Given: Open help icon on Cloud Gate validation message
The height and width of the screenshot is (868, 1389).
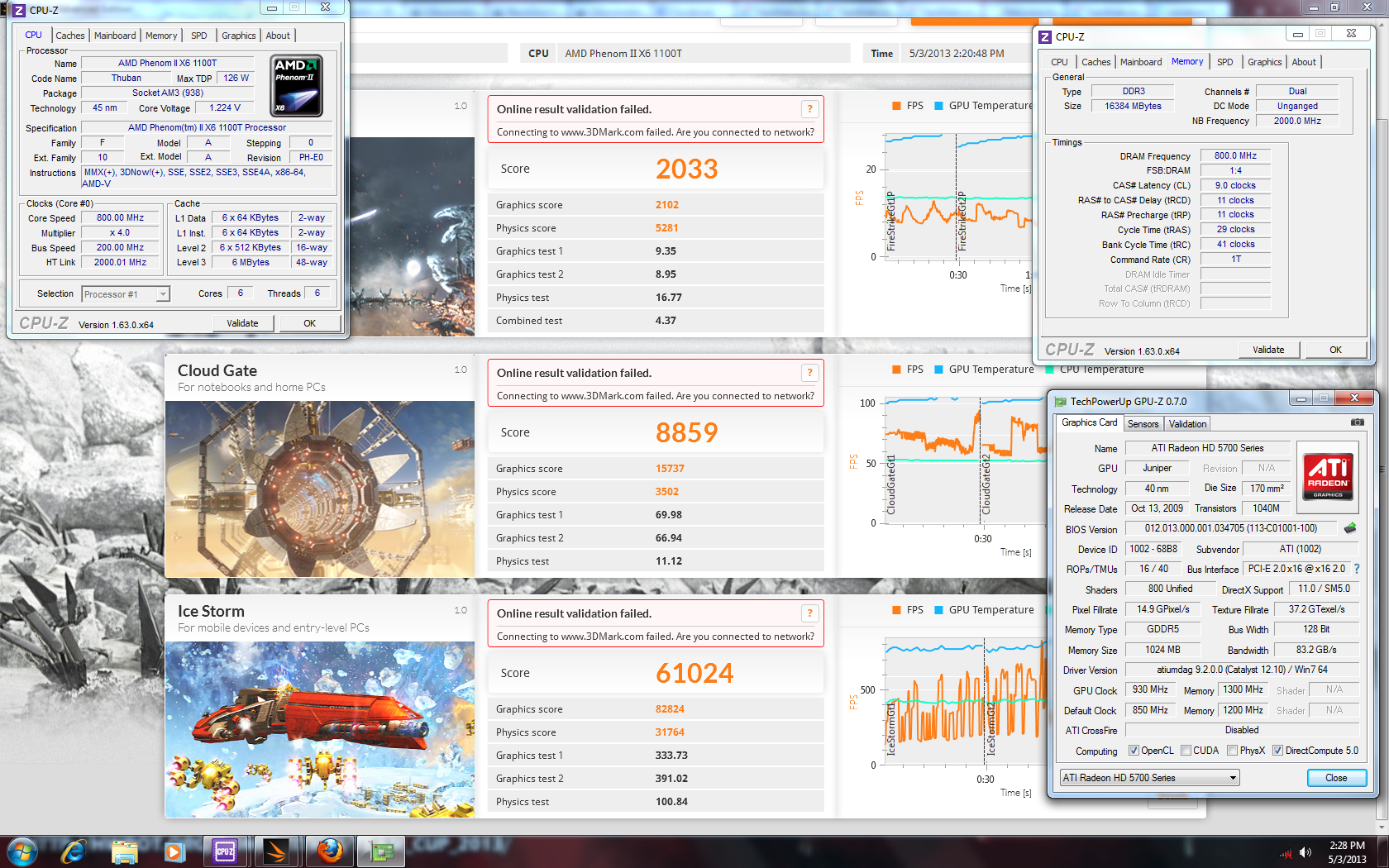Looking at the screenshot, I should 809,373.
